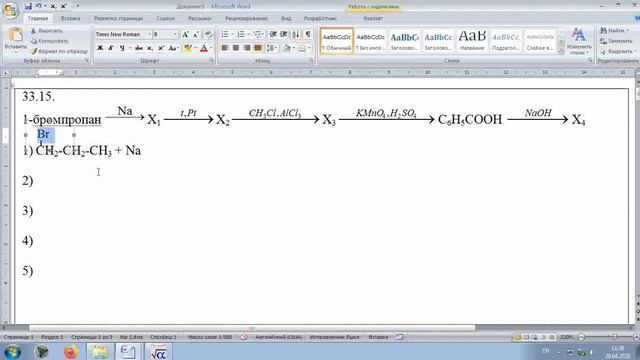Toggle subscript in the Font group
The width and height of the screenshot is (640, 360).
pyautogui.click(x=150, y=48)
